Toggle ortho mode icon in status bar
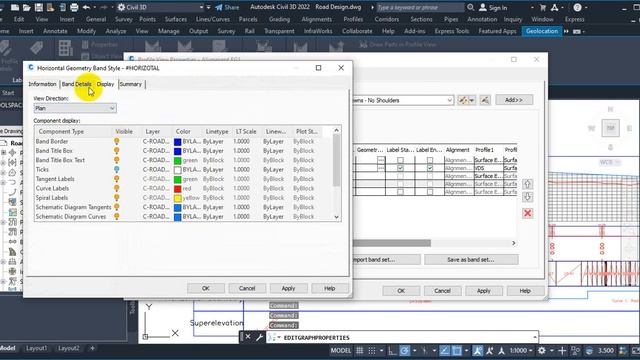The height and width of the screenshot is (360, 640). click(x=392, y=351)
